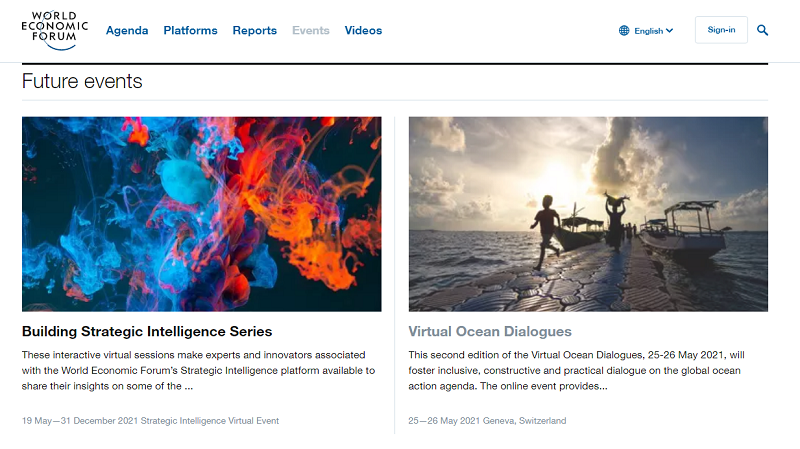Image resolution: width=800 pixels, height=449 pixels.
Task: Click the Strategic Intelligence series description text
Action: (x=198, y=370)
